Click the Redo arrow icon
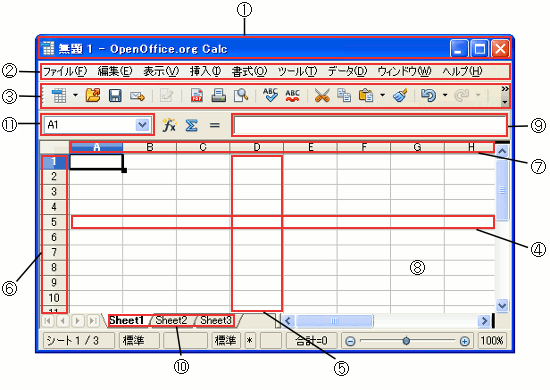Viewport: 550px width, 390px height. tap(462, 95)
